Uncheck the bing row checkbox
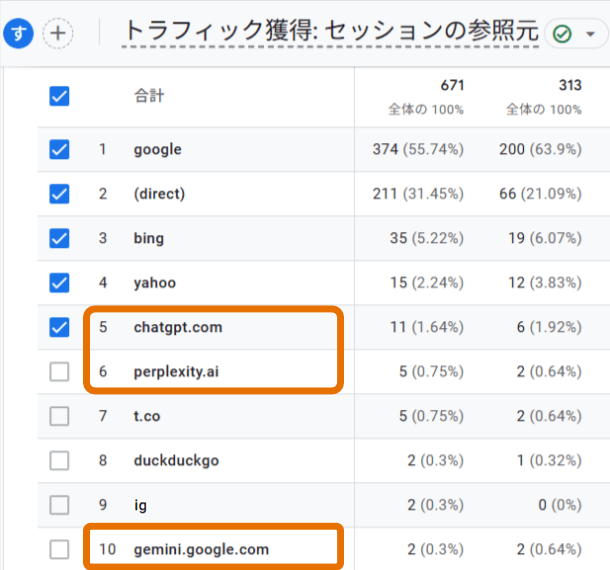 [x=59, y=238]
